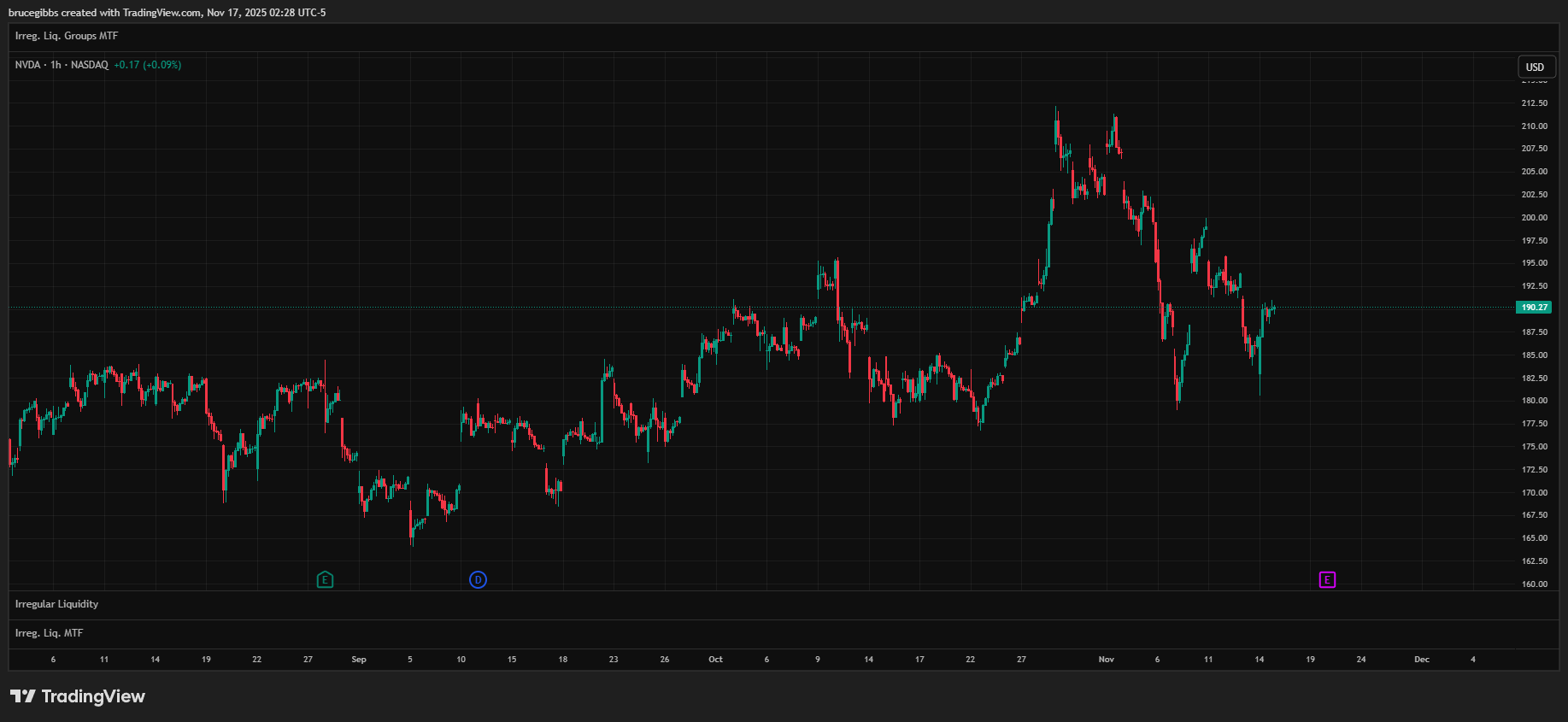Click the NASDAQ exchange name in title
This screenshot has width=1568, height=722.
(x=90, y=65)
